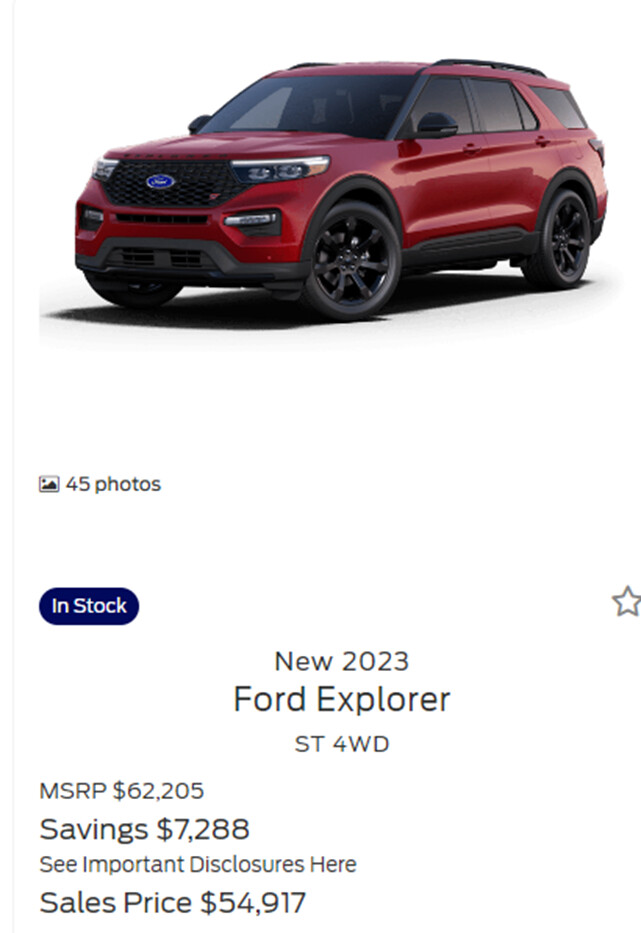Click the Sales Price $54,917 text
Image resolution: width=641 pixels, height=933 pixels.
click(x=173, y=902)
